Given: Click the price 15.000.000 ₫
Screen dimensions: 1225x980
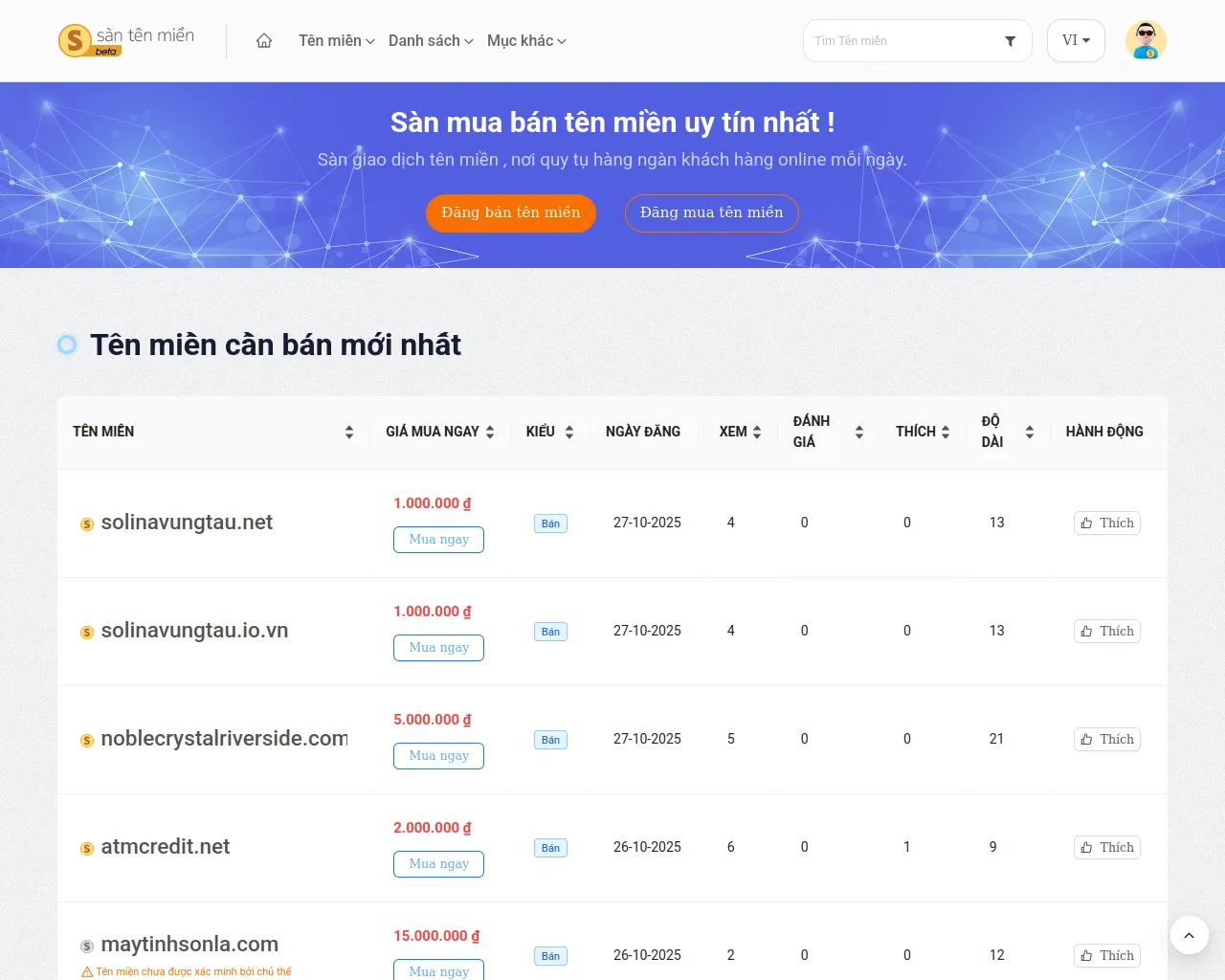Looking at the screenshot, I should click(436, 936).
